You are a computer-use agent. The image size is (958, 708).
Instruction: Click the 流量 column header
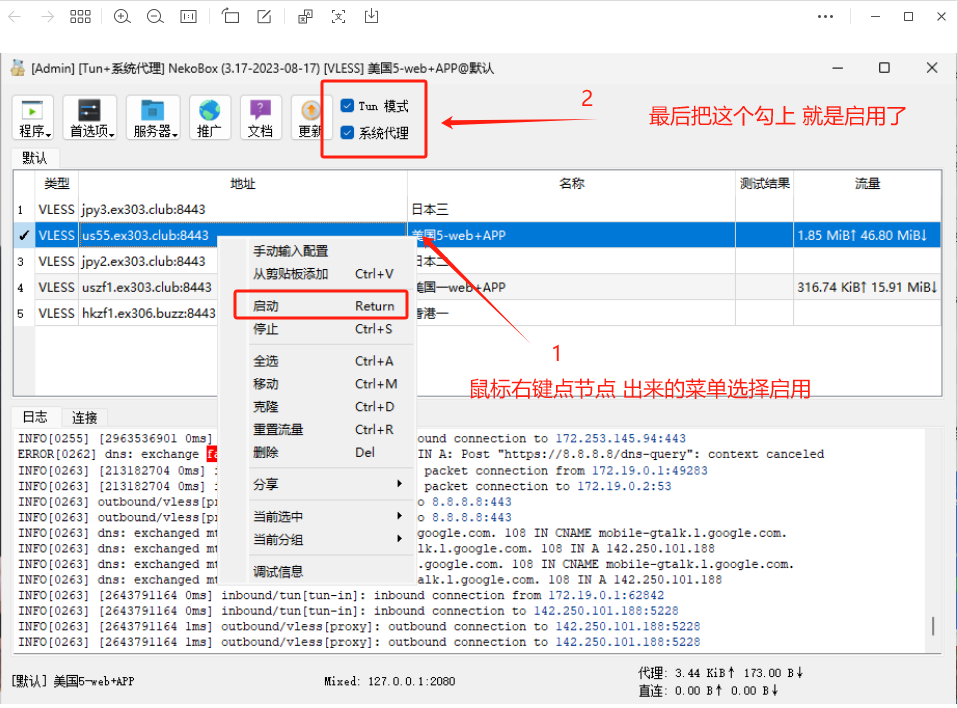pos(866,184)
